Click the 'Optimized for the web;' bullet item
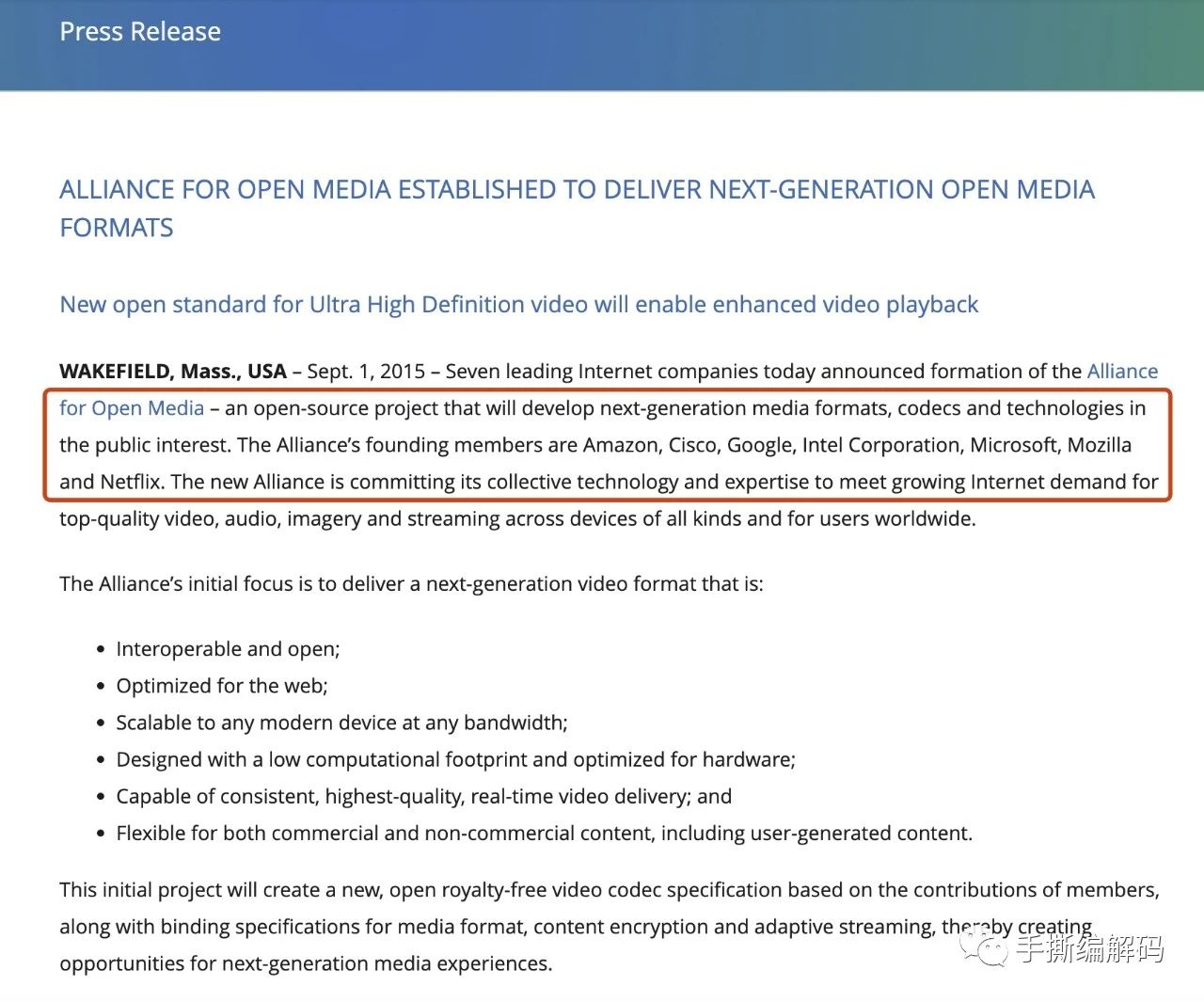This screenshot has width=1204, height=1002. [x=222, y=686]
